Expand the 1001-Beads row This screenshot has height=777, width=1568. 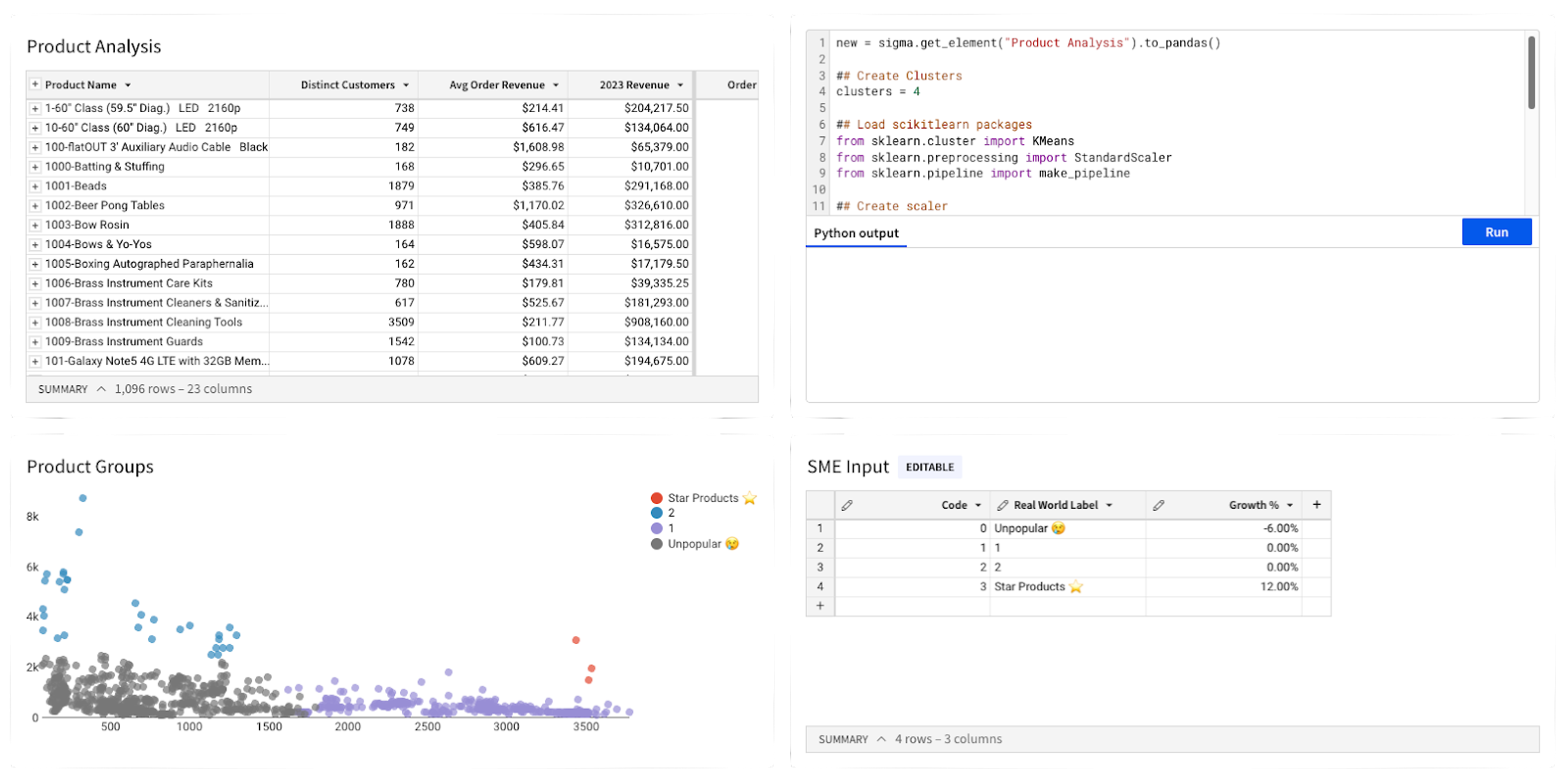point(35,186)
